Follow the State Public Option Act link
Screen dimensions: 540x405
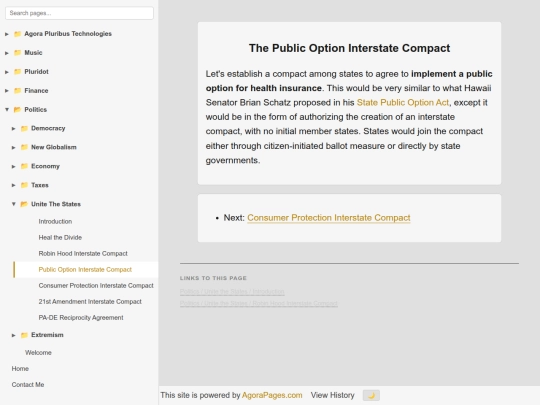(403, 103)
